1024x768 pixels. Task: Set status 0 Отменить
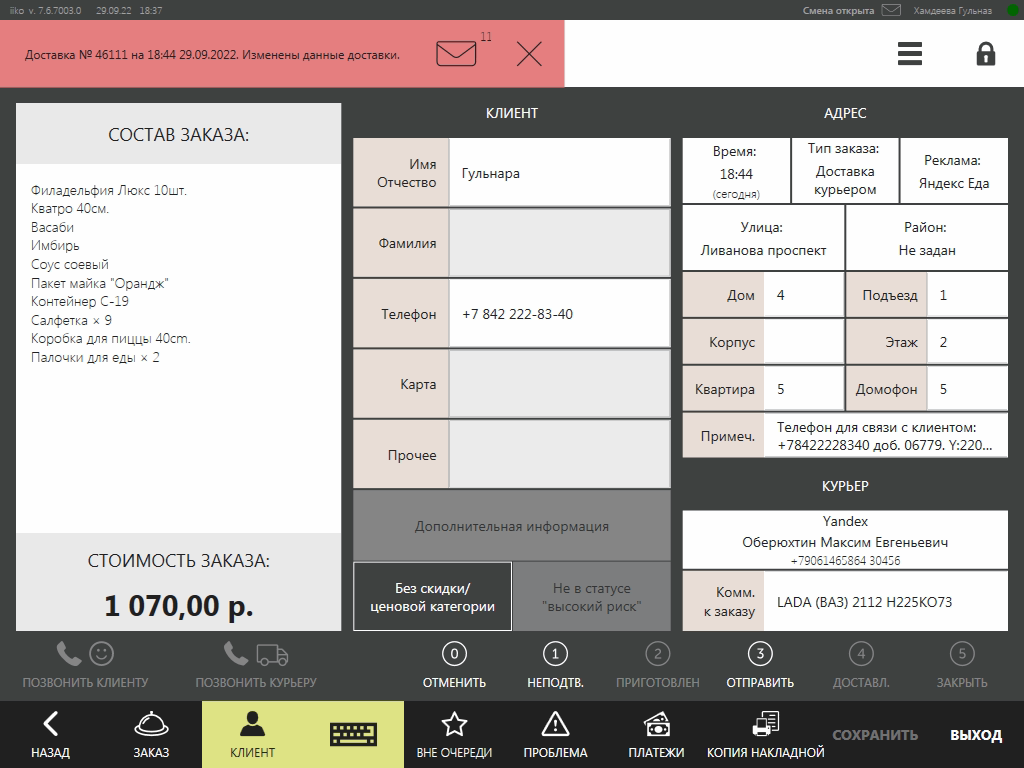click(x=454, y=666)
